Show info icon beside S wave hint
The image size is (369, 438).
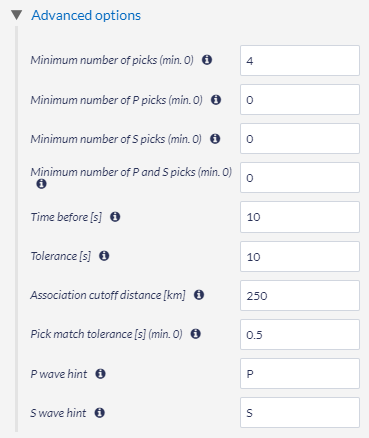point(100,413)
